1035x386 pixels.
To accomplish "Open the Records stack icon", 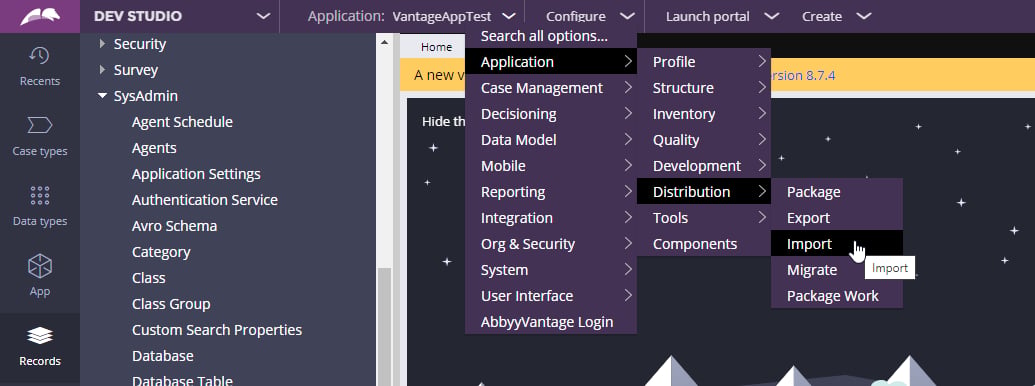I will tap(40, 336).
